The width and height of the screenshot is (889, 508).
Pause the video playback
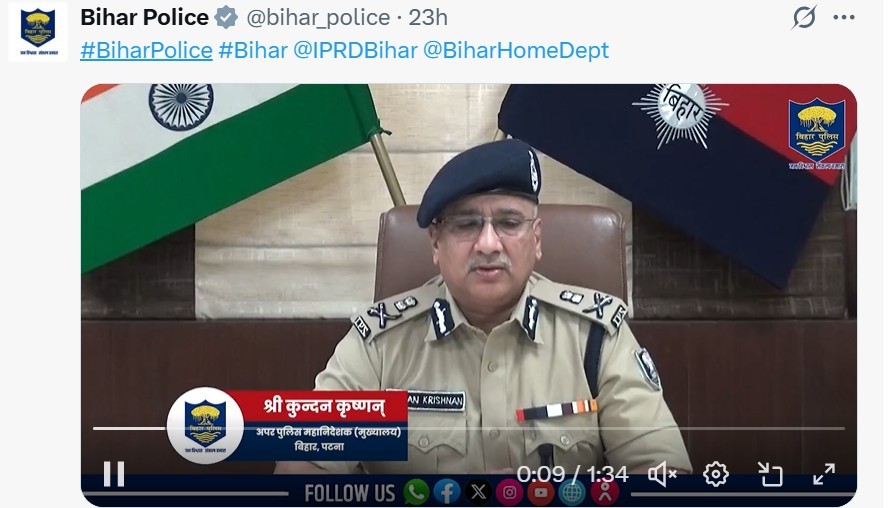pos(114,474)
